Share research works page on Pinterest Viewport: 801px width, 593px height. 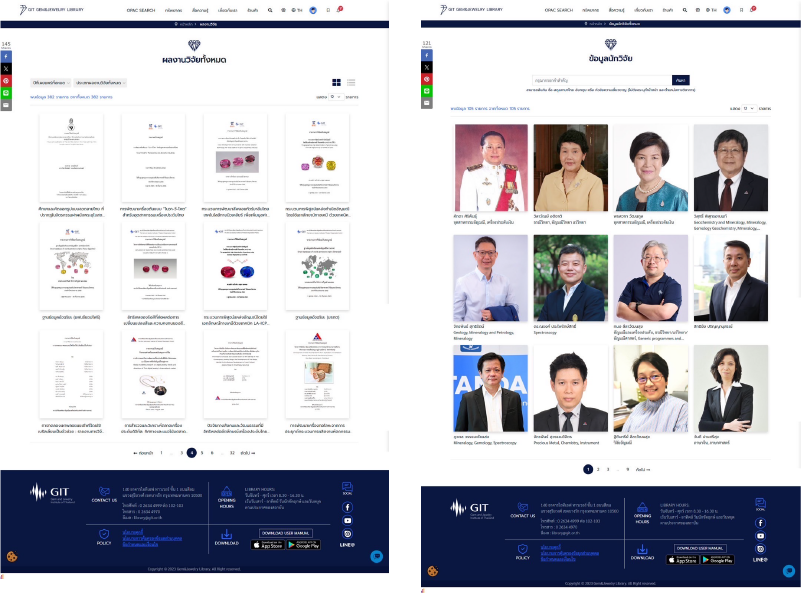click(6, 81)
